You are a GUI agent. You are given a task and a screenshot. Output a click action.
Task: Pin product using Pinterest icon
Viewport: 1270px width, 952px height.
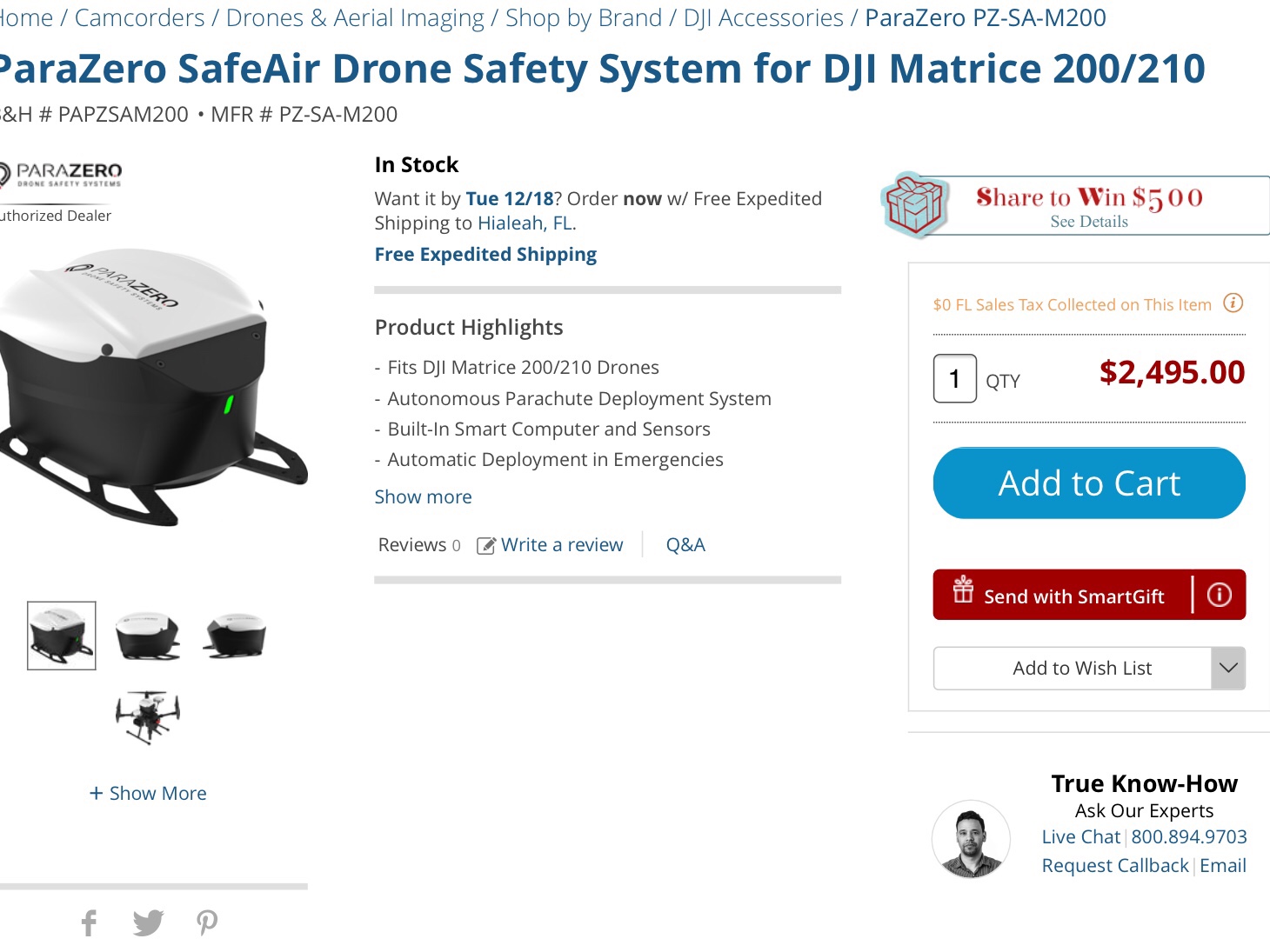pyautogui.click(x=207, y=922)
